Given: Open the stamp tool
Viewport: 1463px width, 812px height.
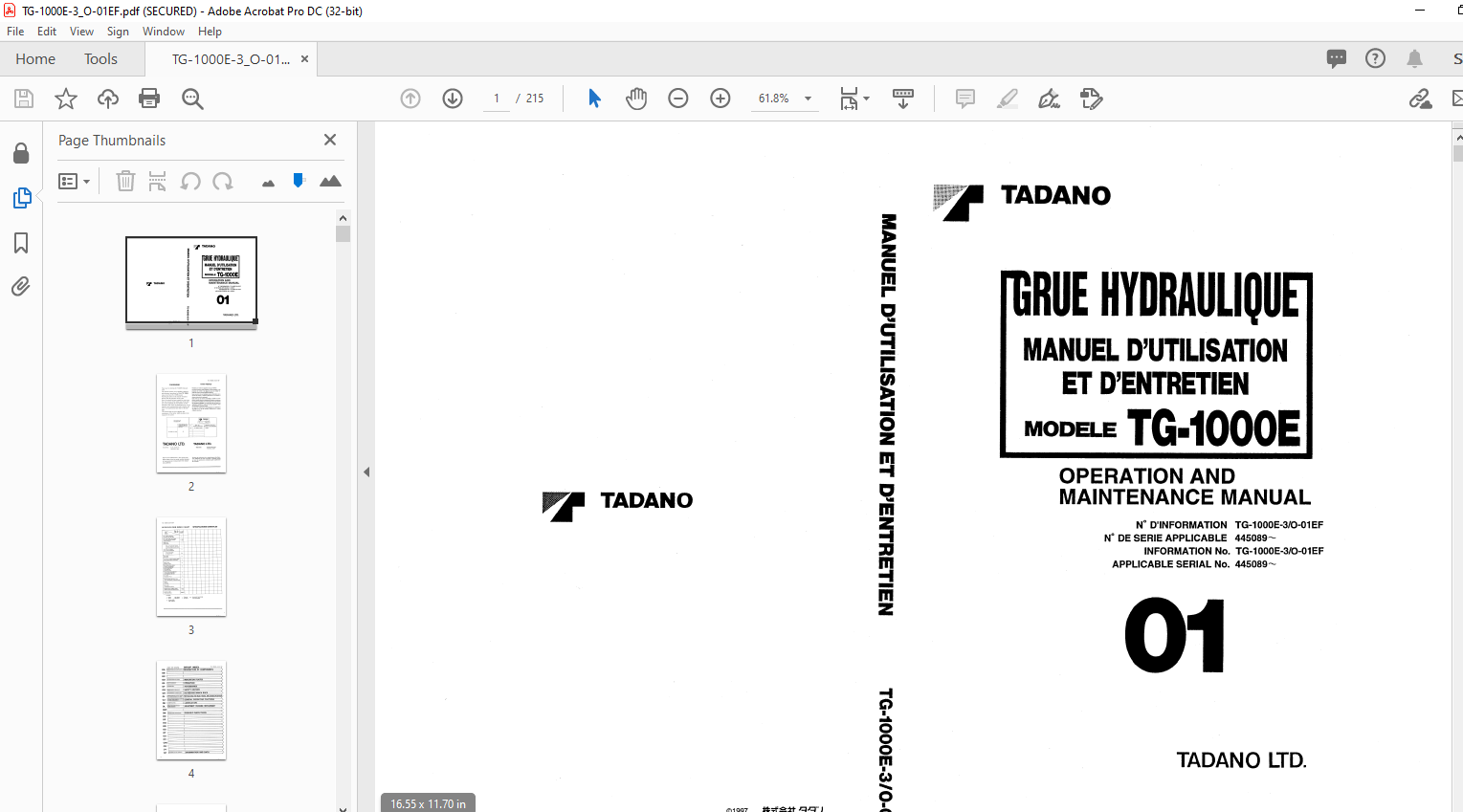Looking at the screenshot, I should [1092, 99].
